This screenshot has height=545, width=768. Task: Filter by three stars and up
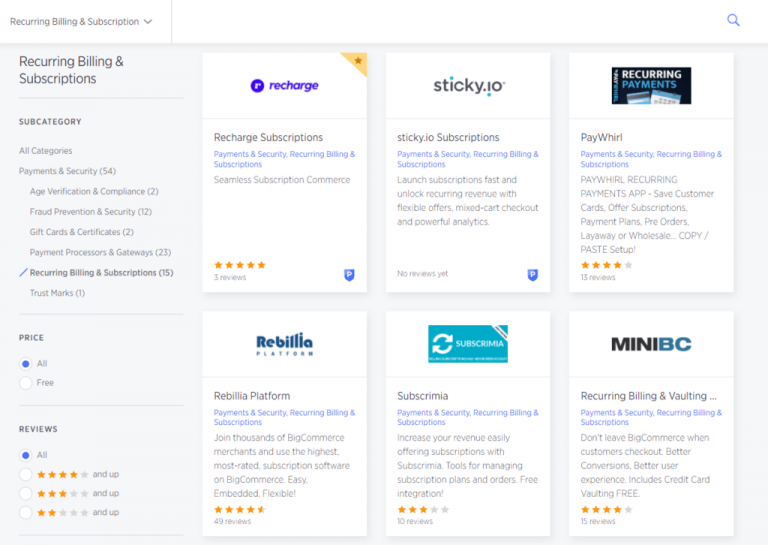tap(25, 494)
